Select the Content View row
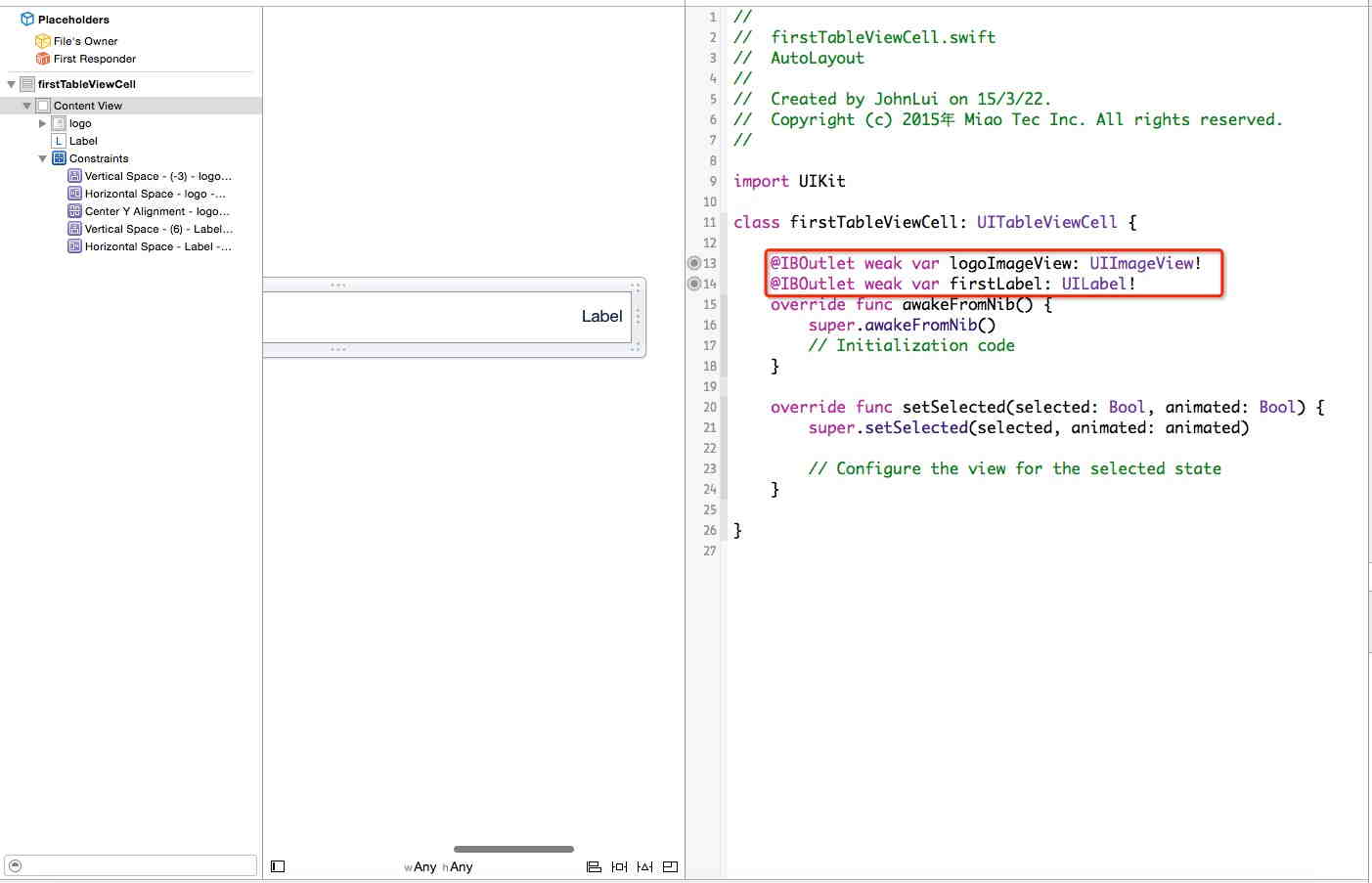The height and width of the screenshot is (883, 1372). pos(130,106)
